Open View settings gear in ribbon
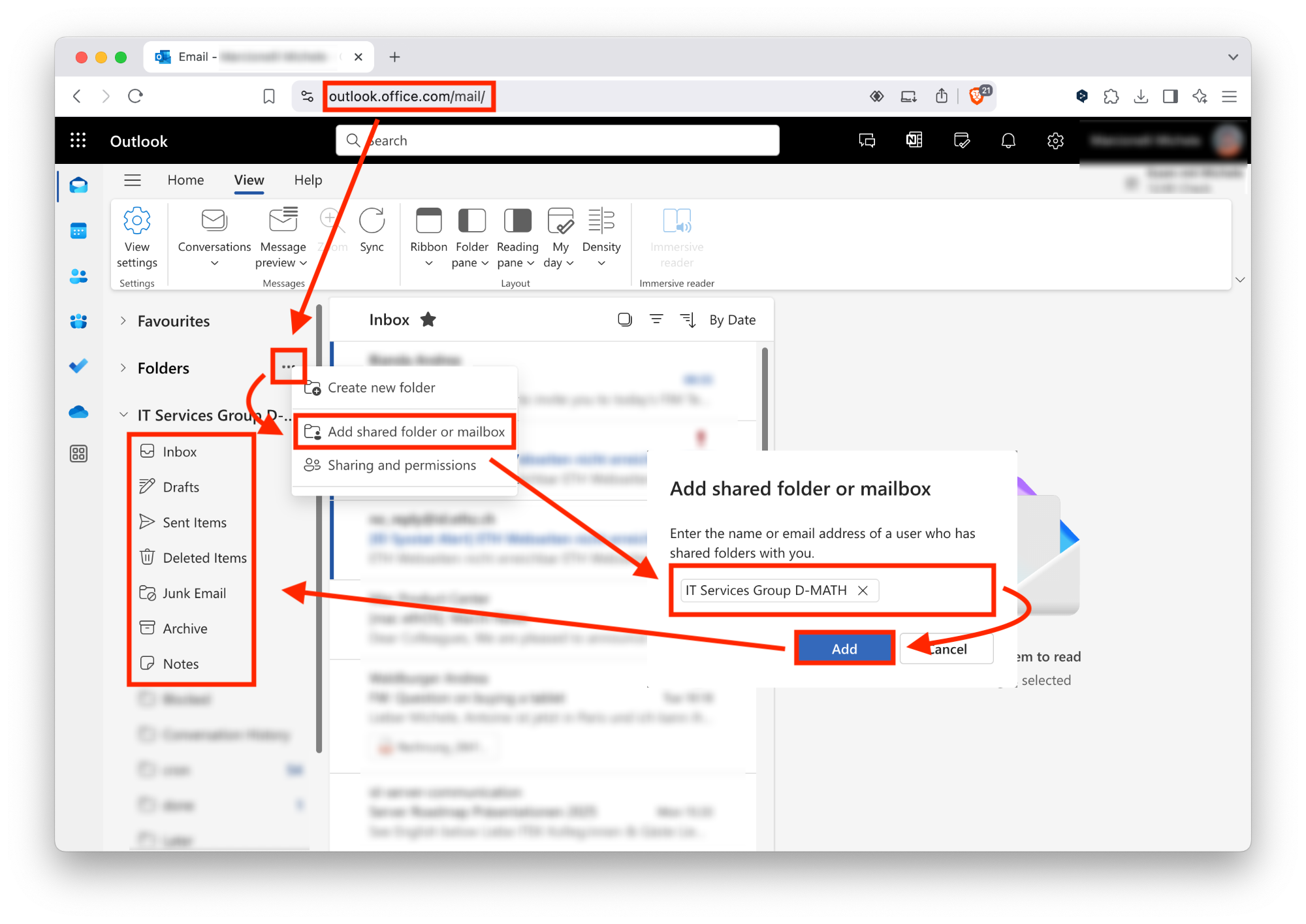 pos(137,238)
